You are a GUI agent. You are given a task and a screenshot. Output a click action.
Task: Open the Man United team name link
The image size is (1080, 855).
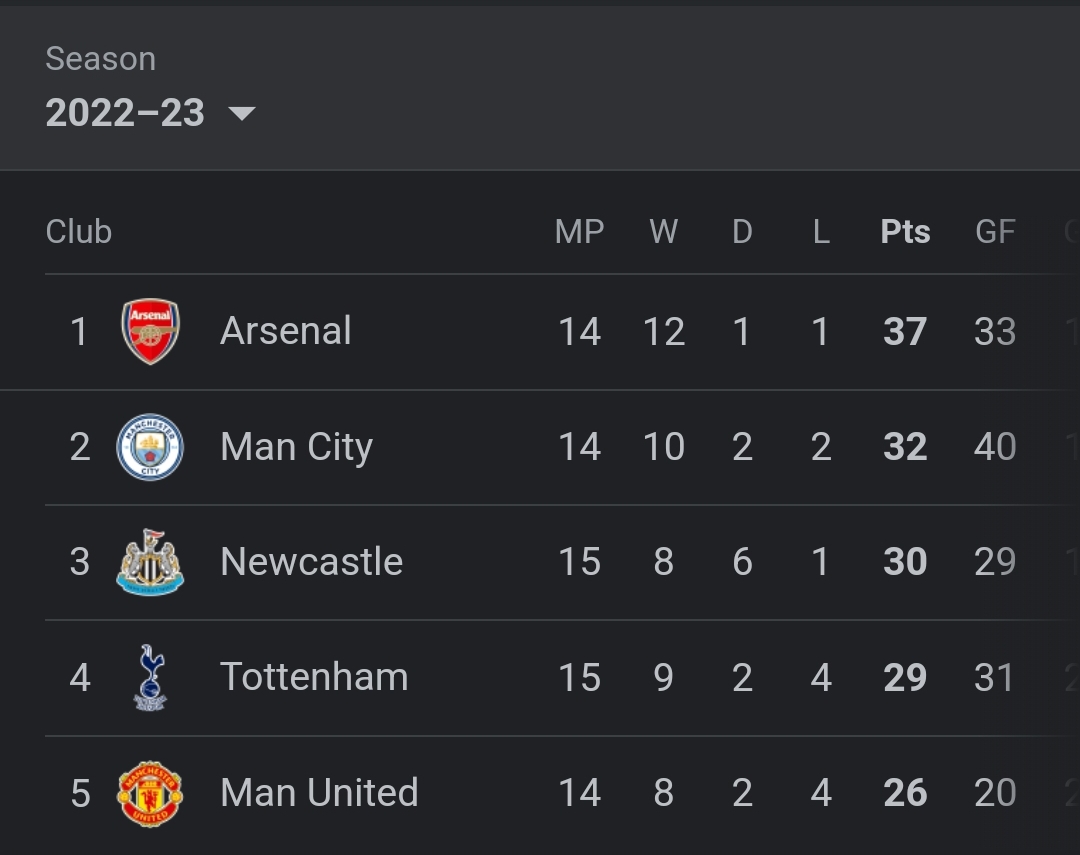pos(320,792)
